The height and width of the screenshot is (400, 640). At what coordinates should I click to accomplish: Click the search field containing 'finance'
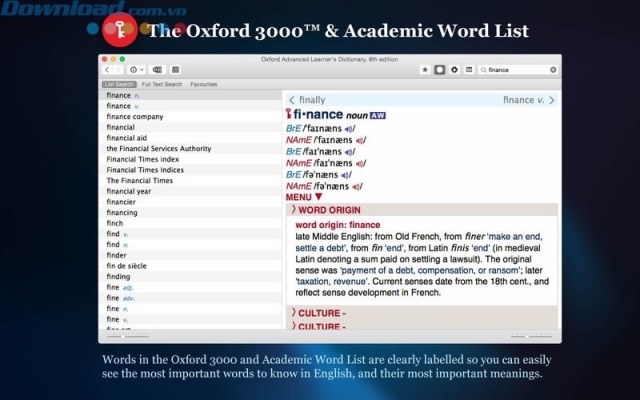[x=518, y=70]
